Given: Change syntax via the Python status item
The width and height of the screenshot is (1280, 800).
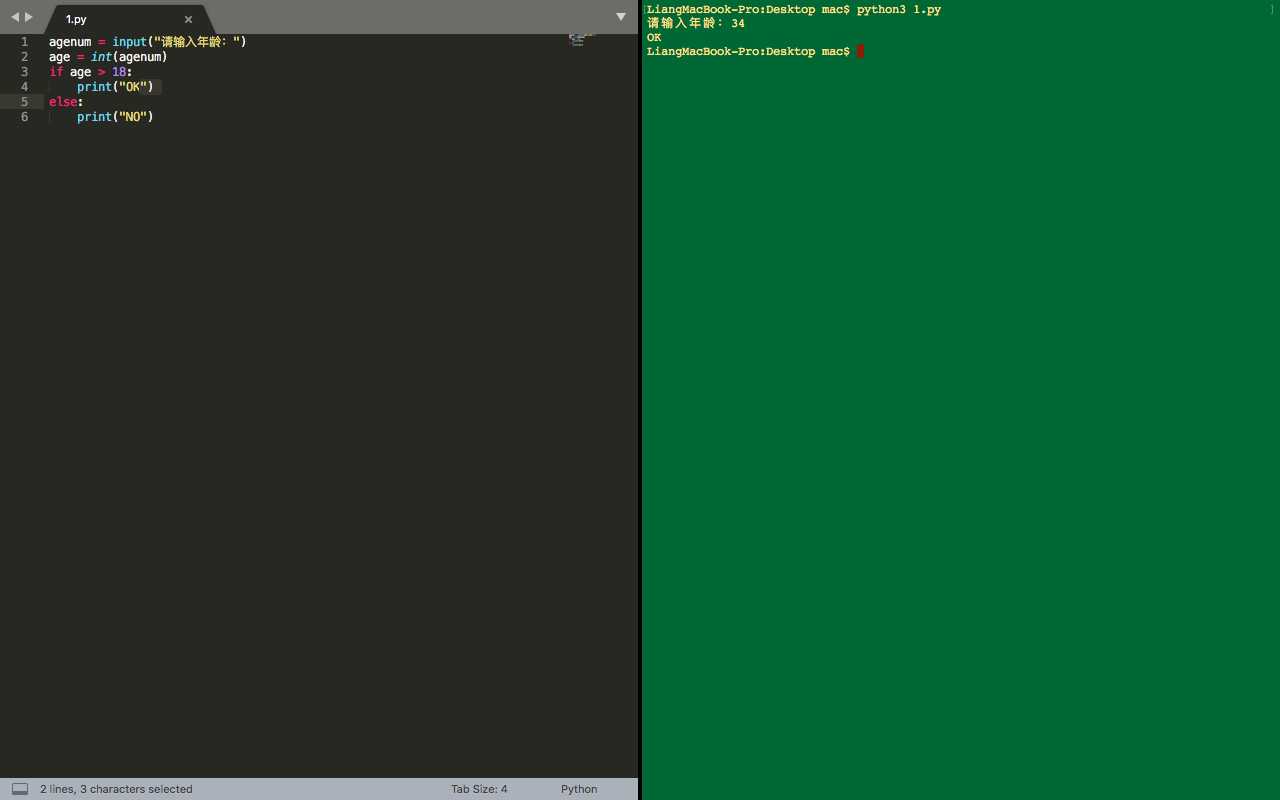Looking at the screenshot, I should pyautogui.click(x=579, y=789).
